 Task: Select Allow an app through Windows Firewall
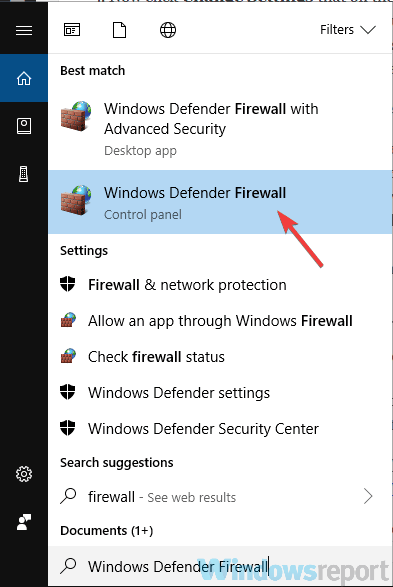220,321
